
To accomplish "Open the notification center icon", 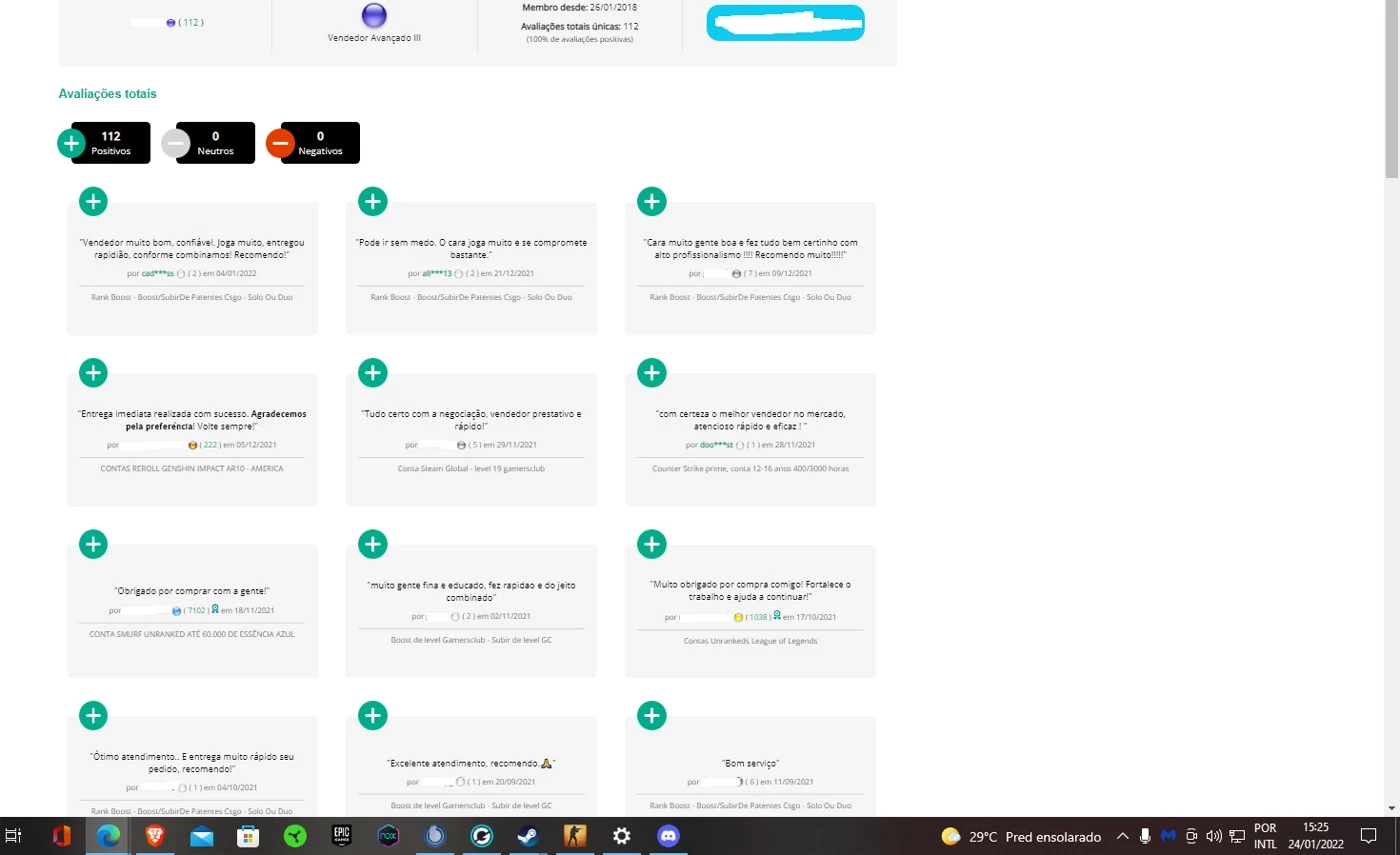I will (x=1369, y=836).
